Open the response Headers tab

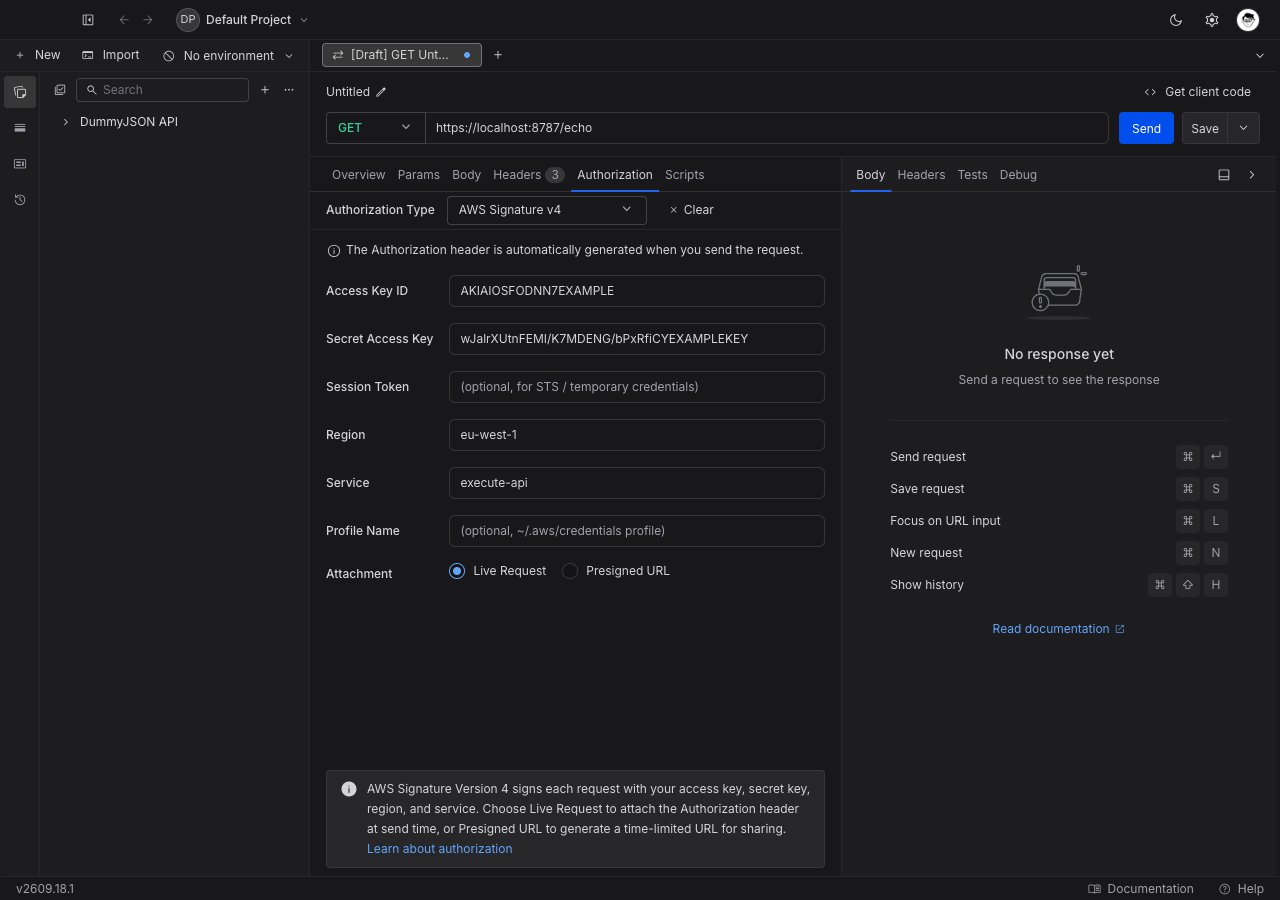(921, 175)
